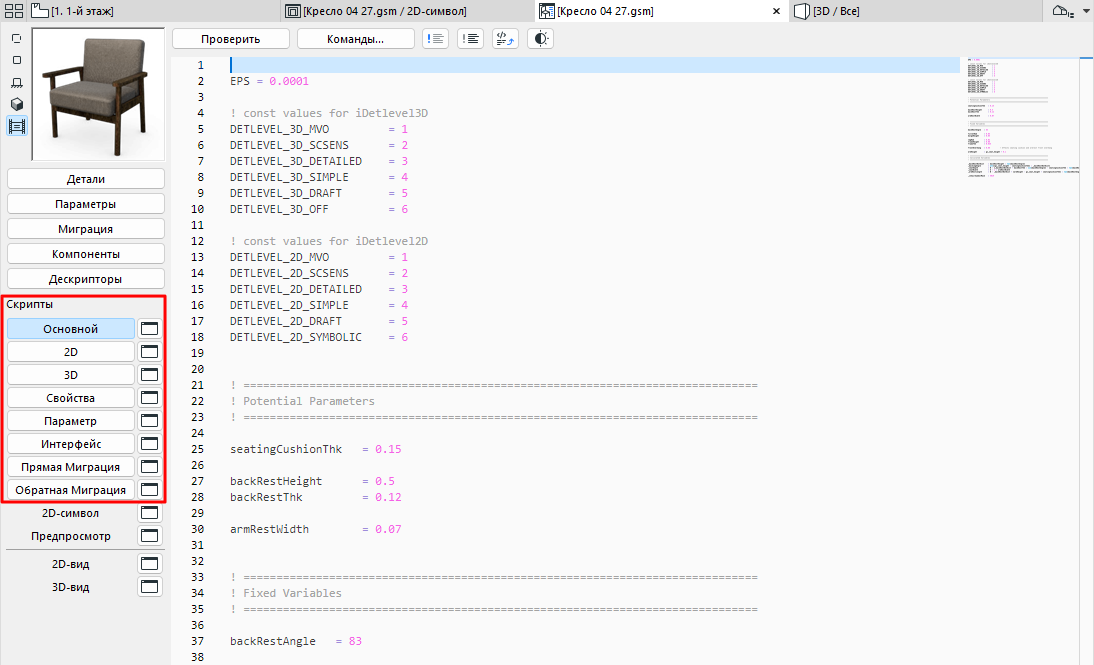This screenshot has height=665, width=1094.
Task: Select the 3D cube preview mode icon
Action: tap(15, 105)
